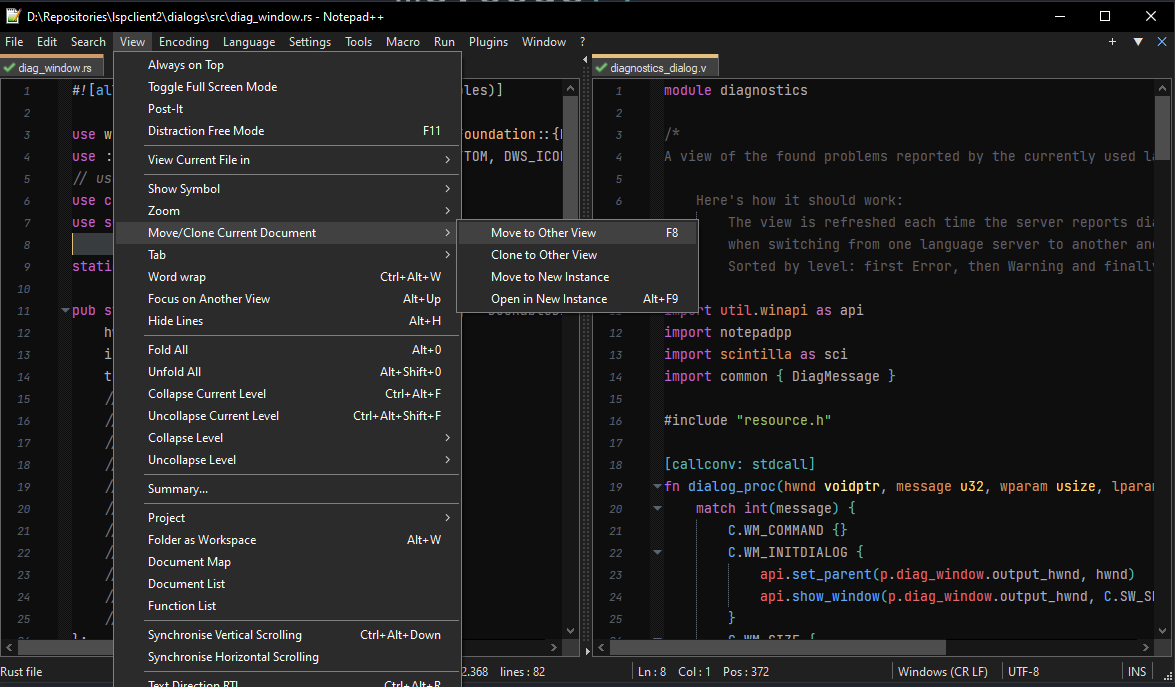This screenshot has height=687, width=1175.
Task: Click right view vertical scrollbar thumb
Action: tap(1162, 127)
